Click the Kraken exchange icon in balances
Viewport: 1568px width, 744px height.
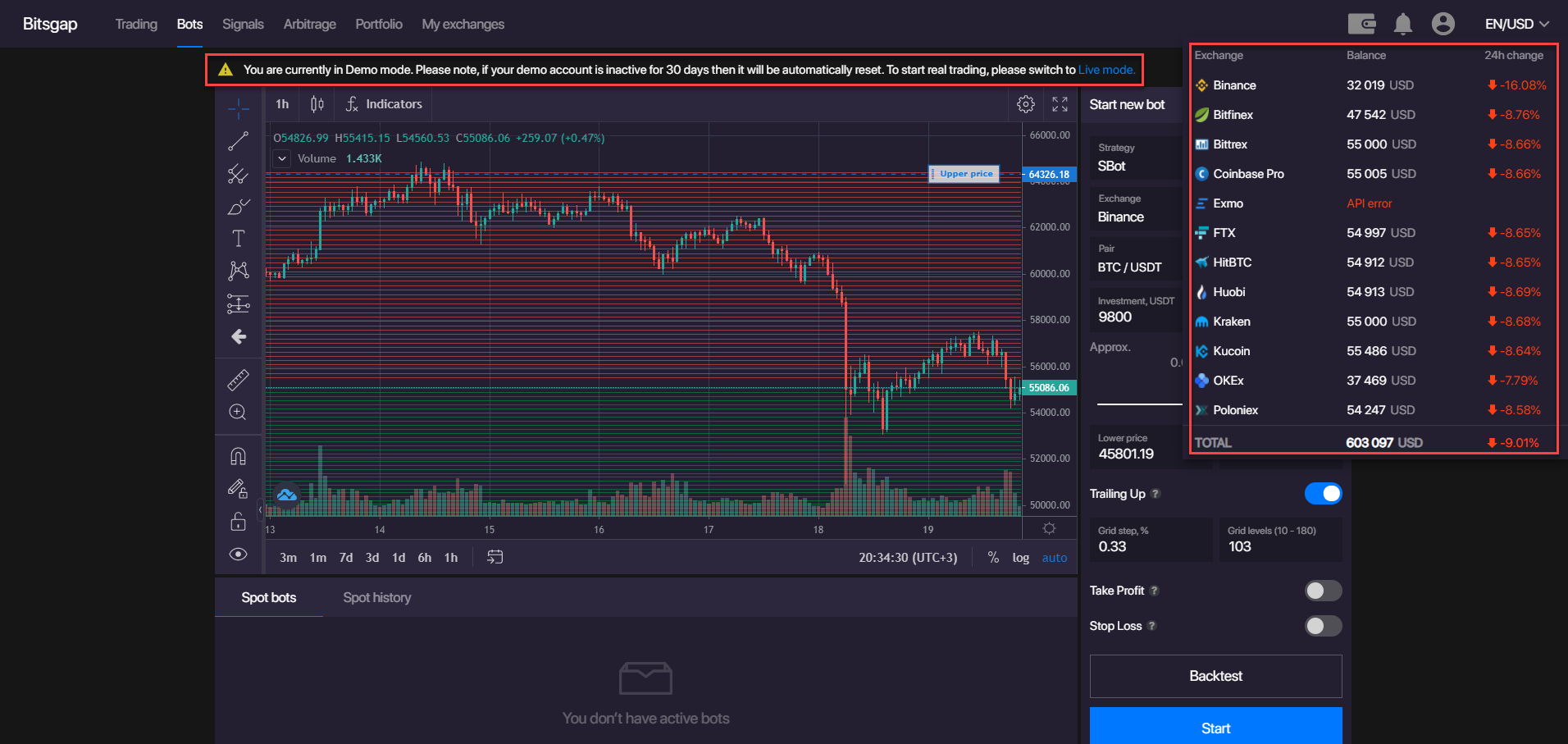(x=1201, y=322)
